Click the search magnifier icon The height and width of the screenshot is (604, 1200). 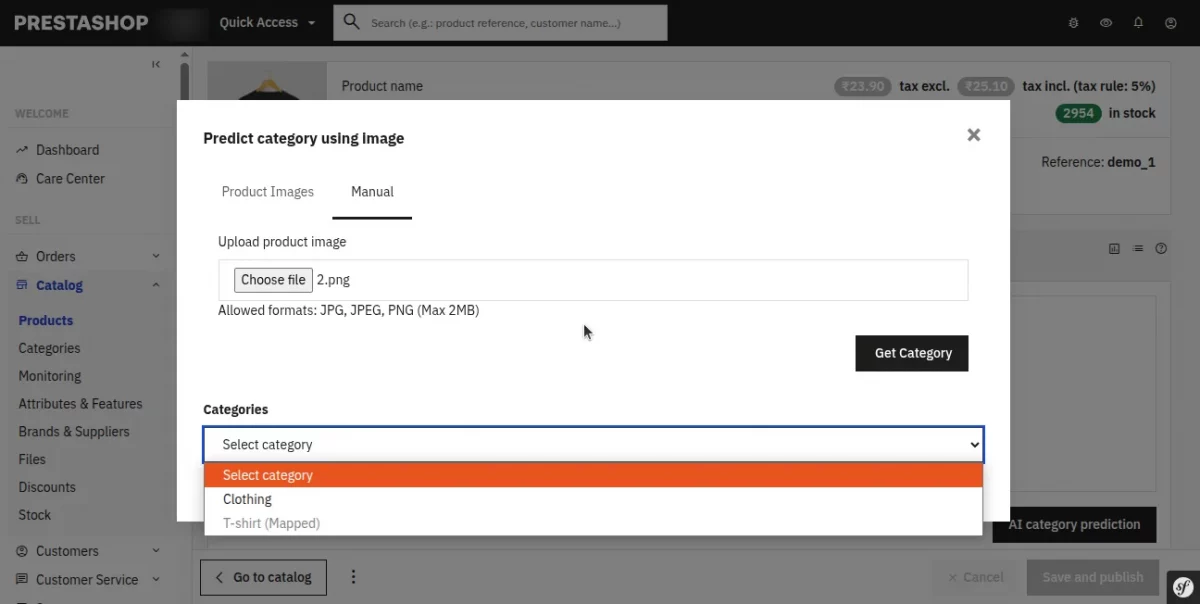(351, 22)
